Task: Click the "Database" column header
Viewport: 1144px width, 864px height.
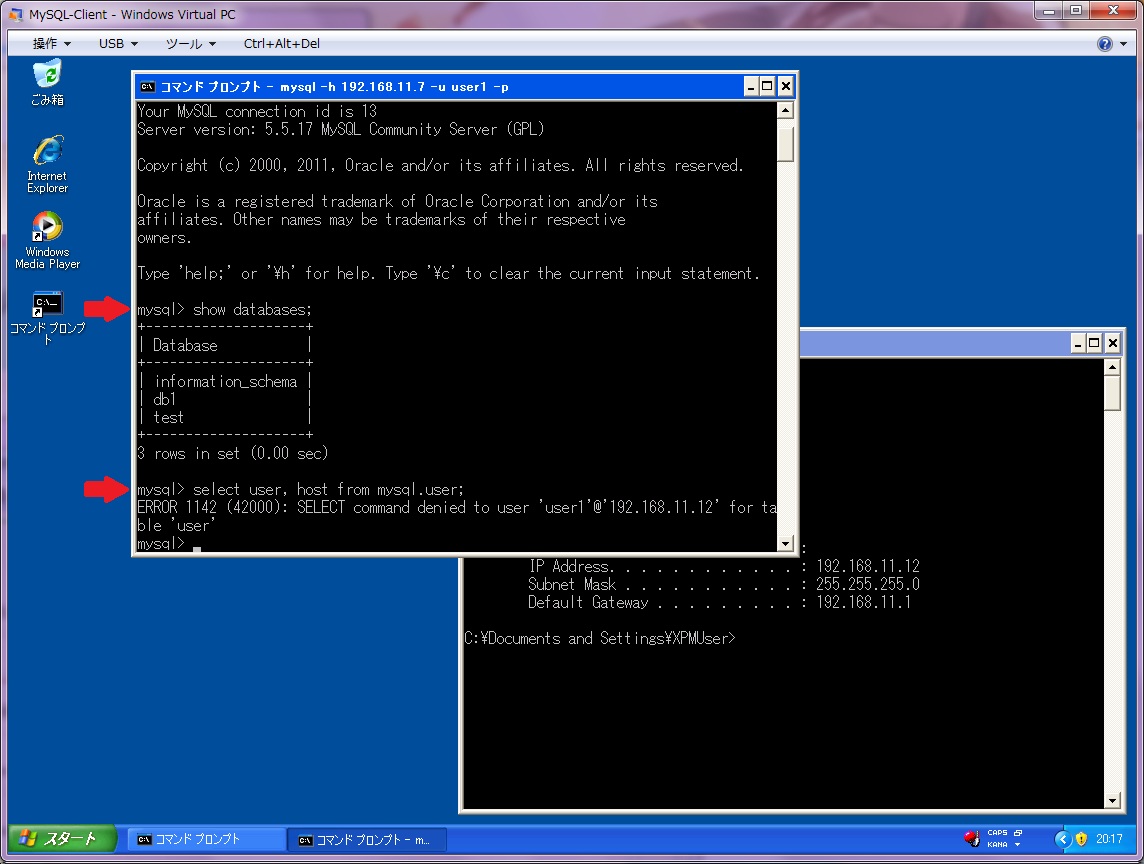Action: click(185, 345)
